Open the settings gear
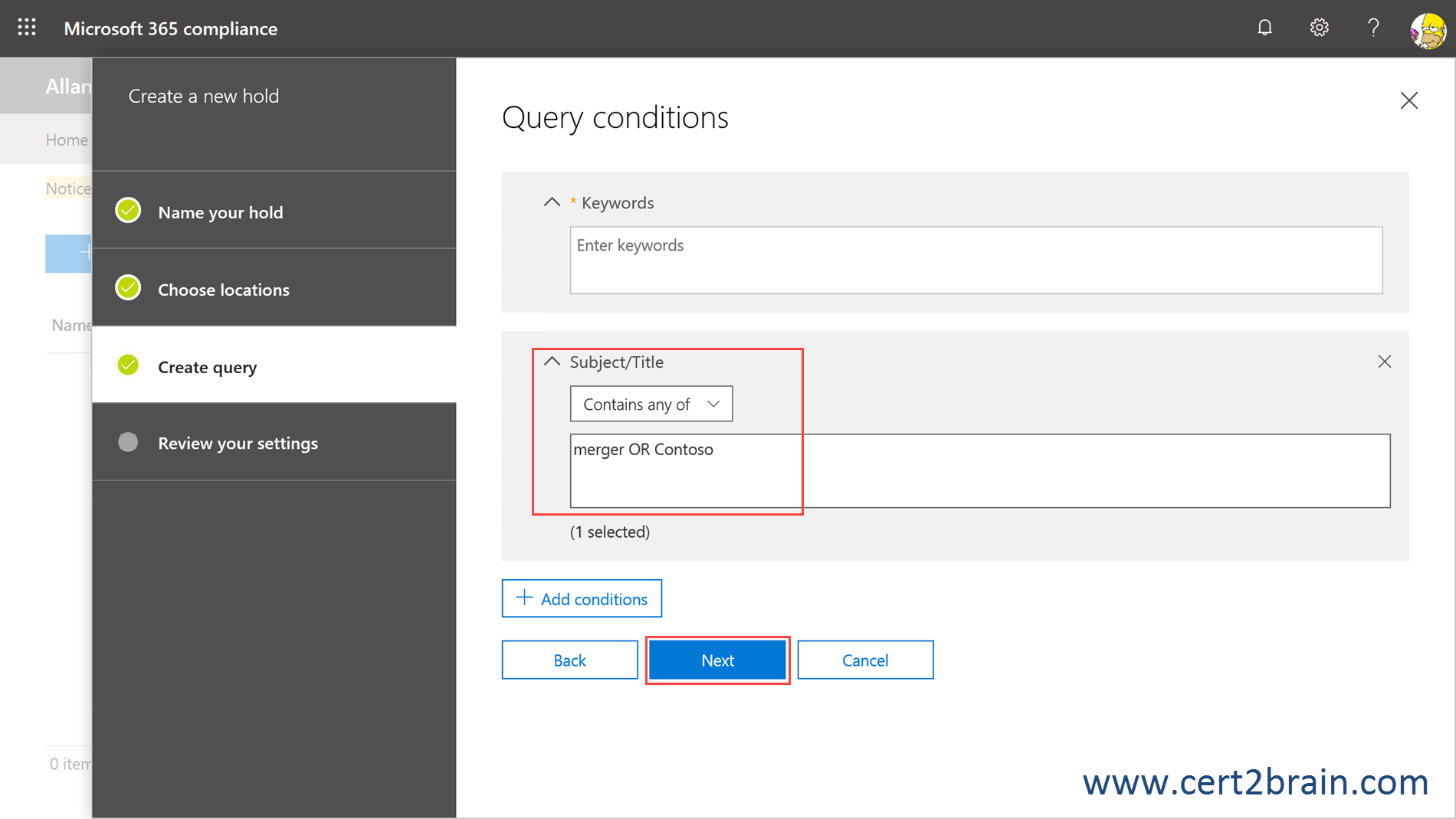This screenshot has width=1456, height=819. [x=1319, y=28]
